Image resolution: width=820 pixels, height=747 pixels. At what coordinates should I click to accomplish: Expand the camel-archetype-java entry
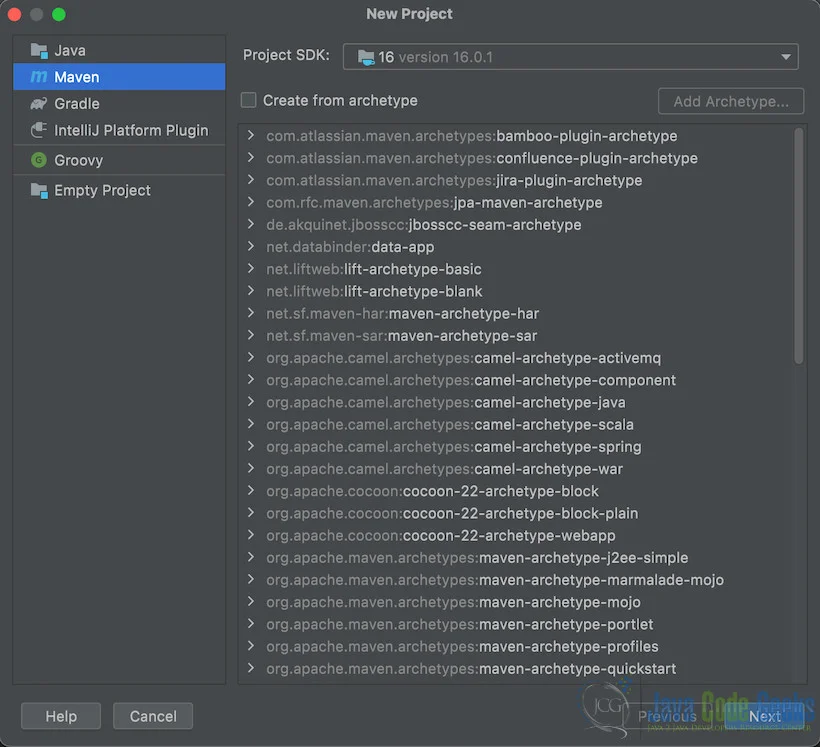tap(251, 402)
